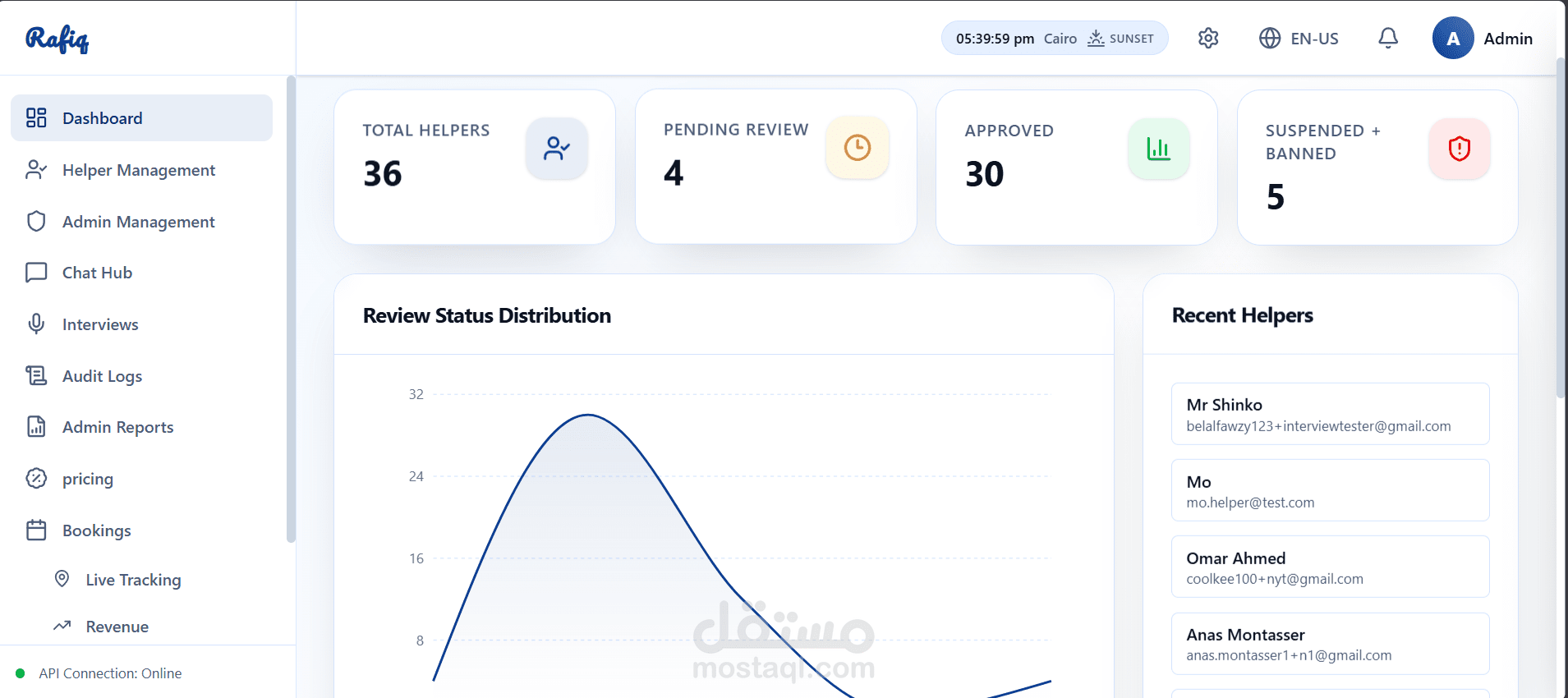Click the "Recent Helpers" heading

point(1243,315)
